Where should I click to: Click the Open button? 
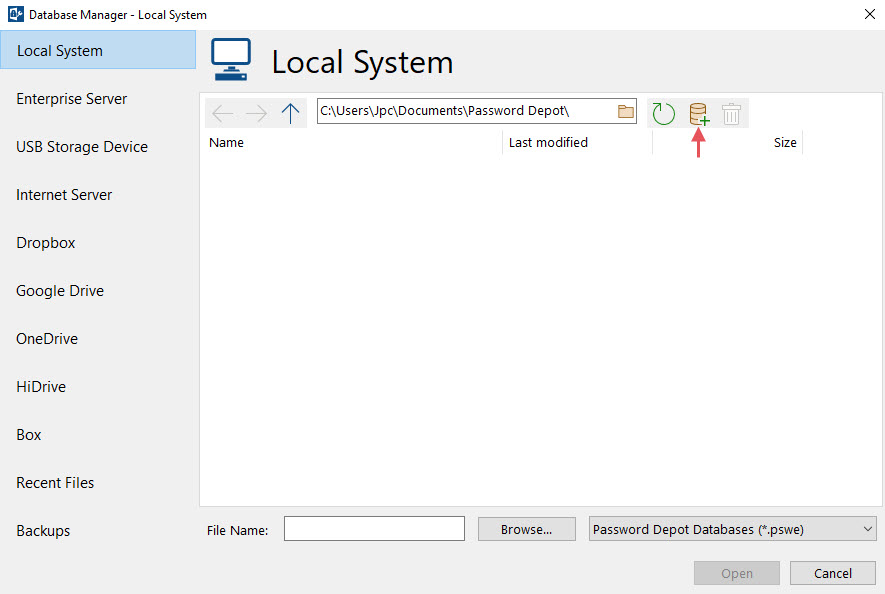(737, 573)
